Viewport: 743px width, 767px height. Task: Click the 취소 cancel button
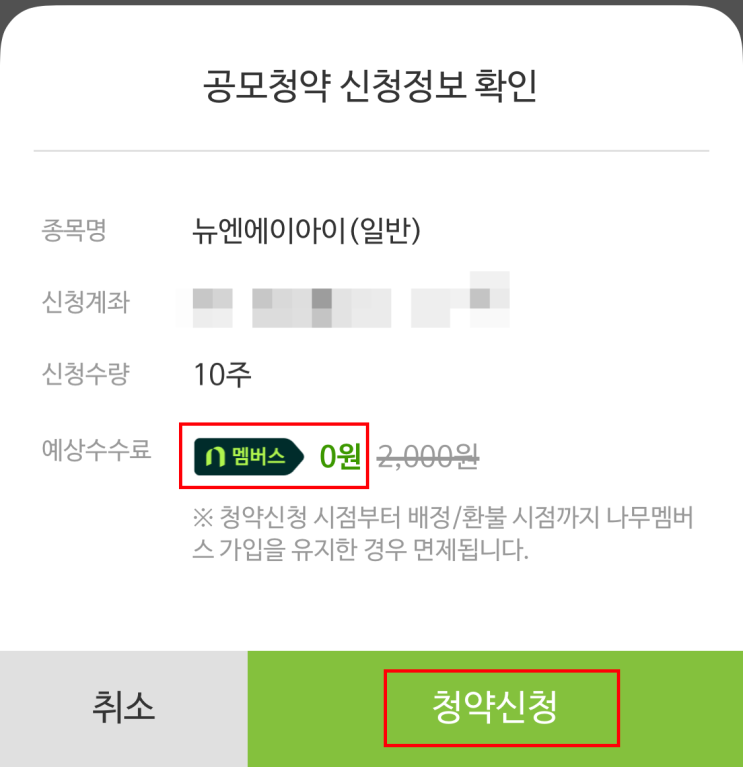coord(124,708)
